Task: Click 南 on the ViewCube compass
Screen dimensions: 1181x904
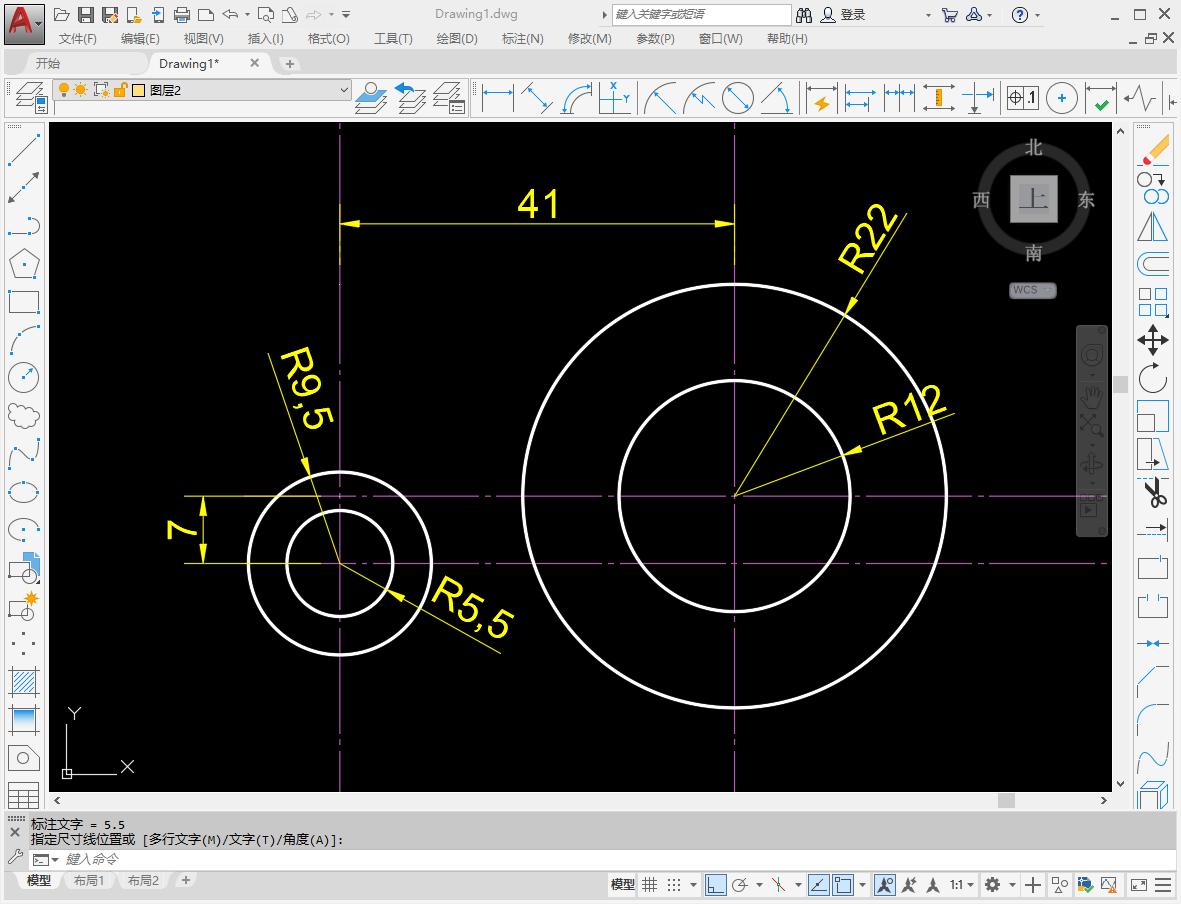Action: pyautogui.click(x=1033, y=254)
